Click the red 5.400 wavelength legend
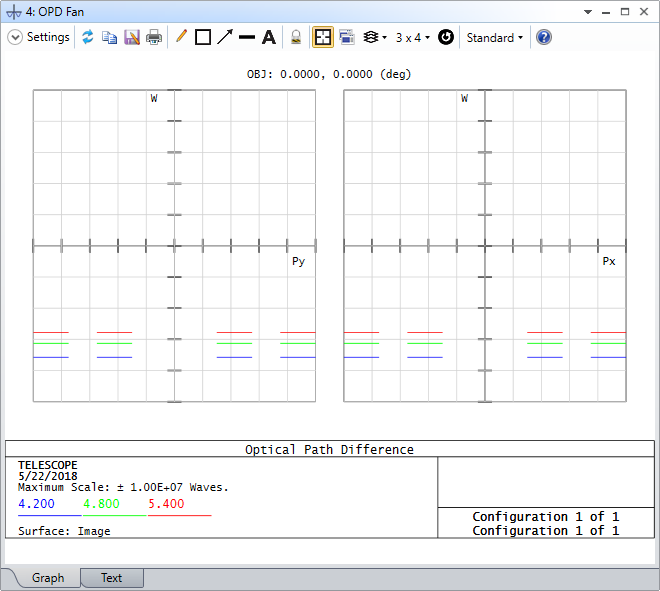Image resolution: width=660 pixels, height=591 pixels. pos(166,504)
